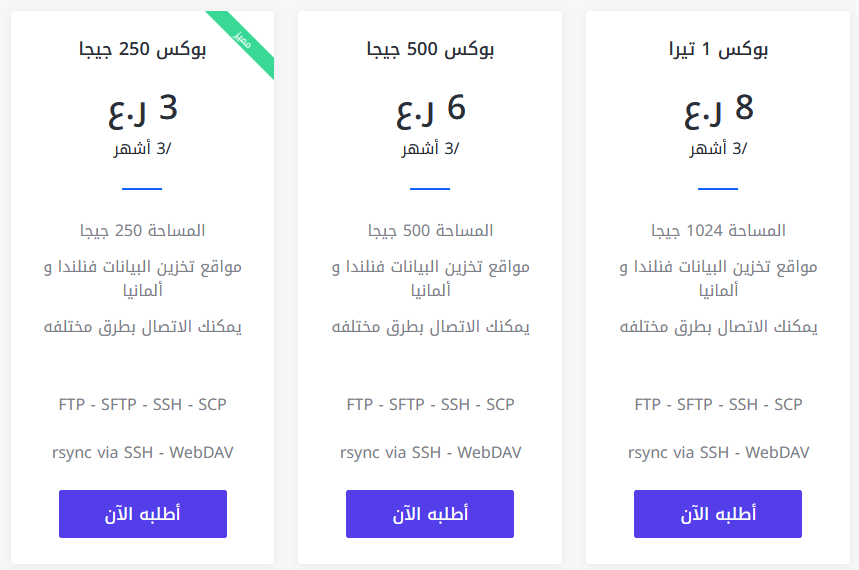Click "المساحة 1024 جيجا" storage text

coord(718,231)
